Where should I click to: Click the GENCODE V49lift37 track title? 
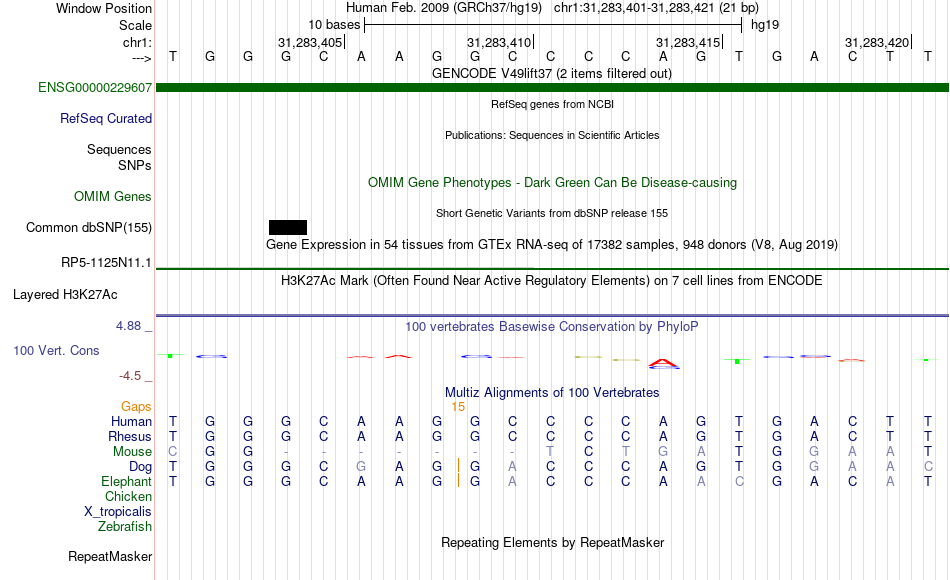click(x=551, y=74)
